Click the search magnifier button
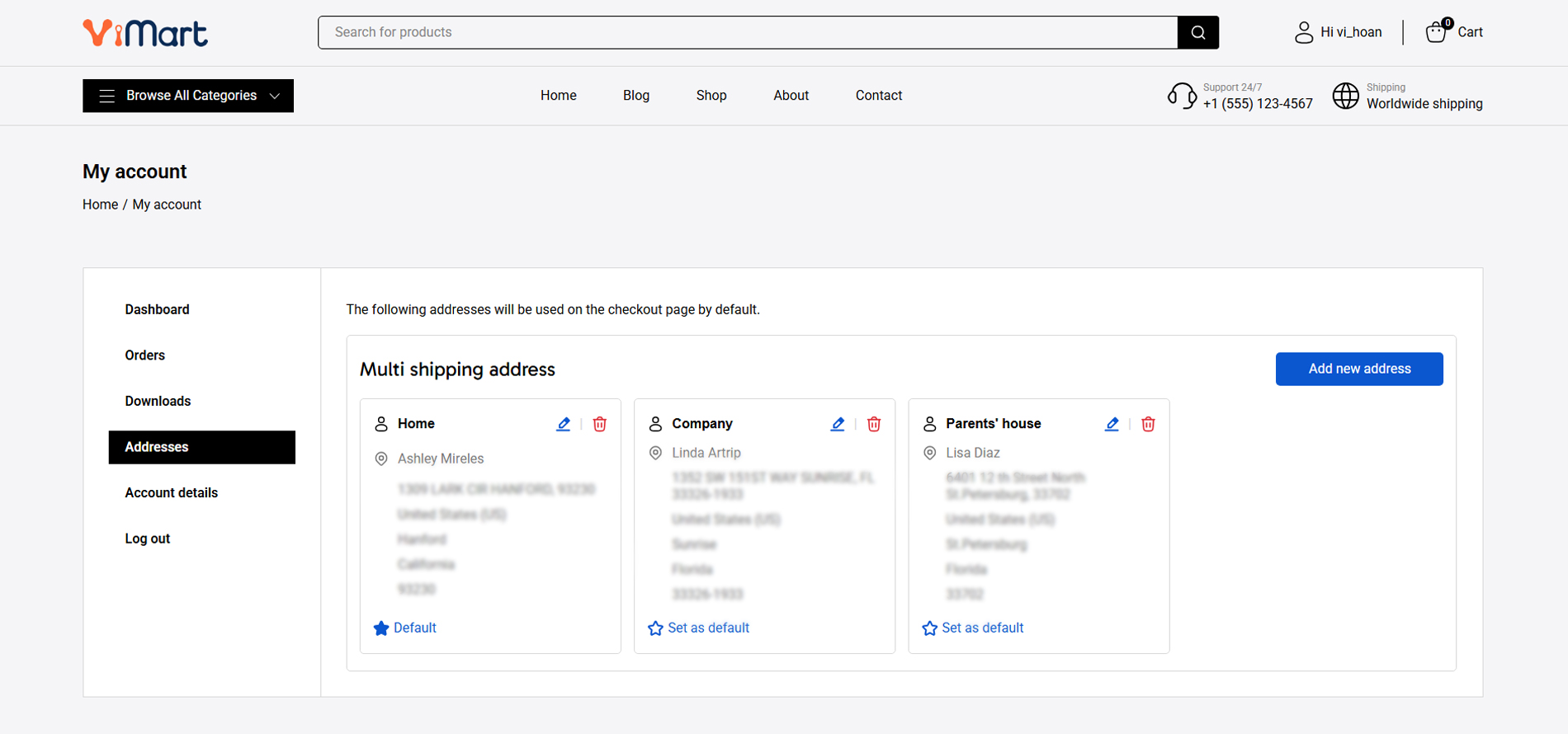 (1198, 32)
